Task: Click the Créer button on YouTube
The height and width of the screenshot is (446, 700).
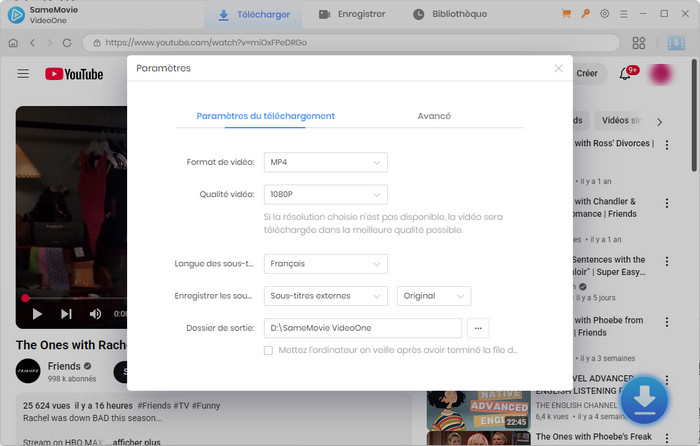Action: coord(587,74)
